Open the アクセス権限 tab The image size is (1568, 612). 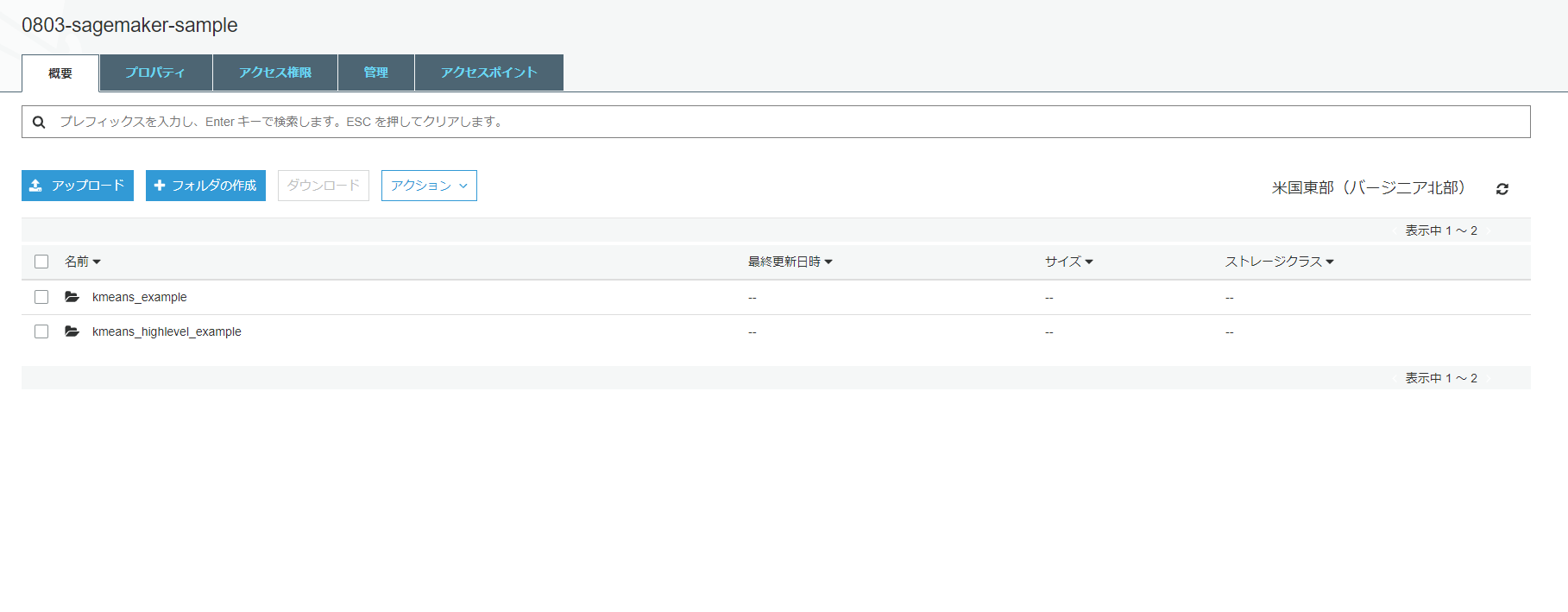pyautogui.click(x=275, y=73)
